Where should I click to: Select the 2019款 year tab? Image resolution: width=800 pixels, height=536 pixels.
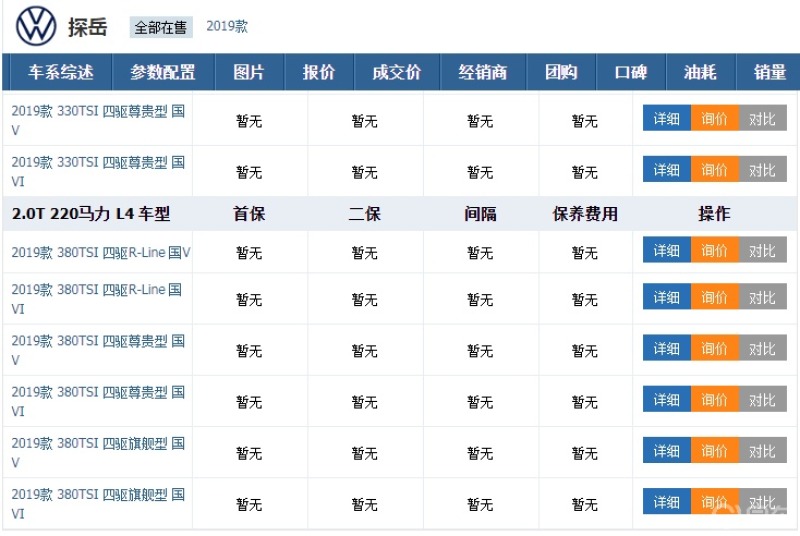point(227,26)
